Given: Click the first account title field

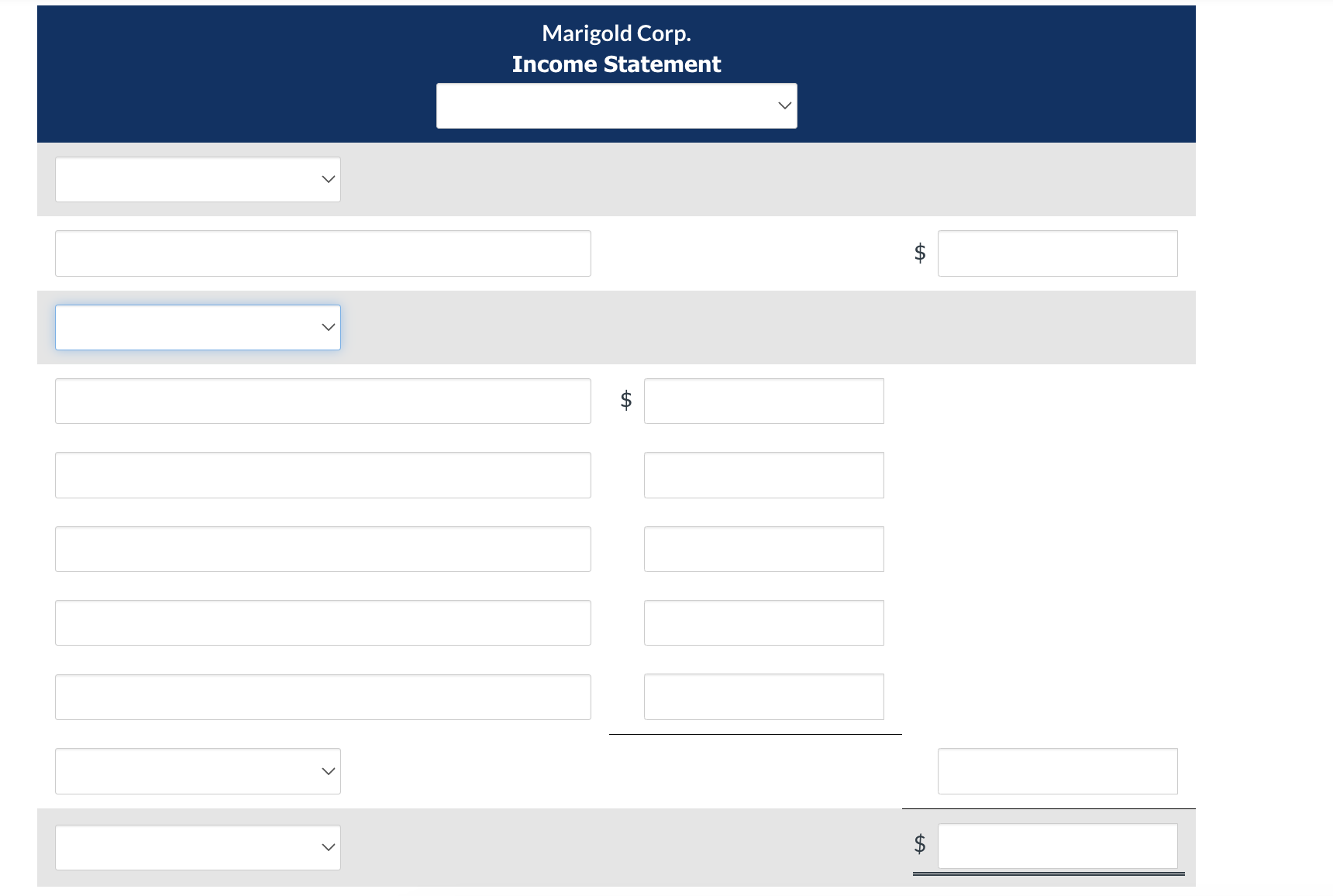Looking at the screenshot, I should 322,253.
